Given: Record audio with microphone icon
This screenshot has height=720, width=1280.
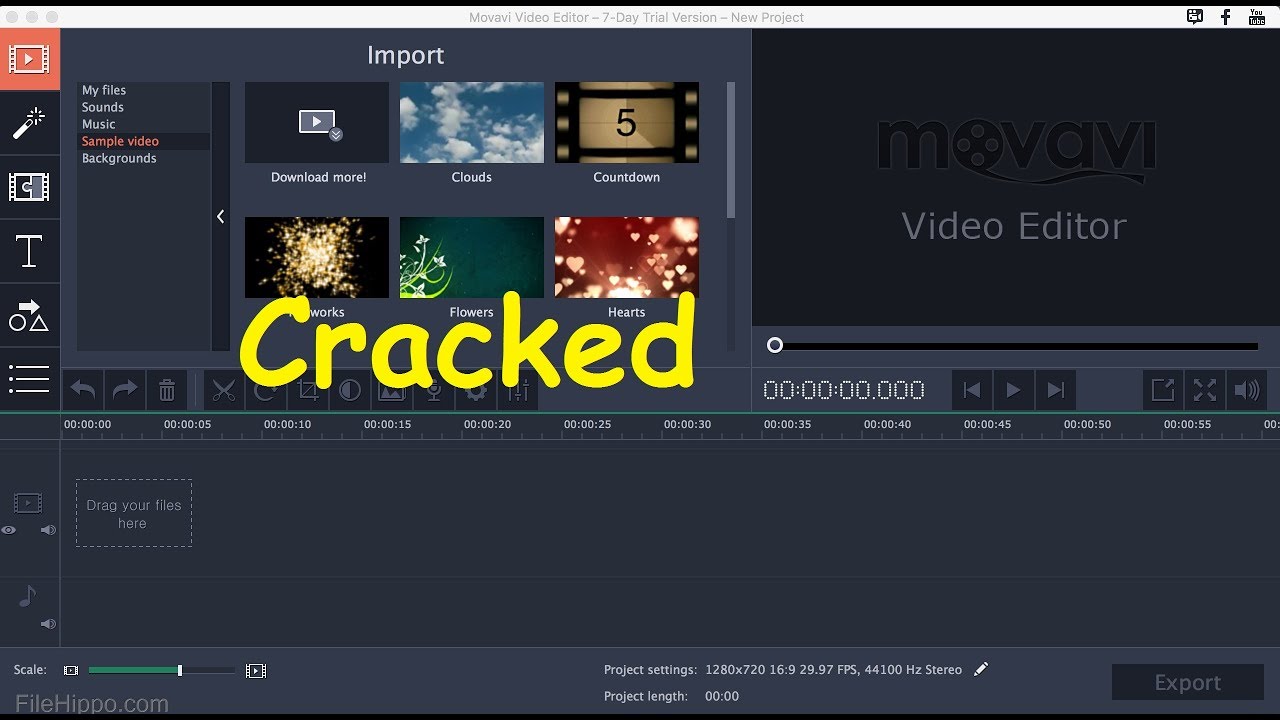Looking at the screenshot, I should coord(434,390).
